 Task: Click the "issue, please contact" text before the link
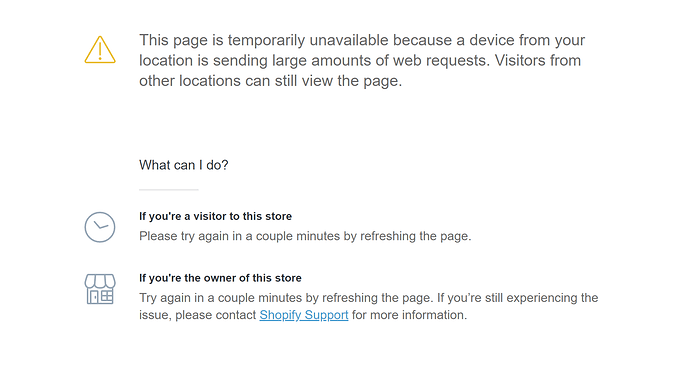[x=198, y=315]
